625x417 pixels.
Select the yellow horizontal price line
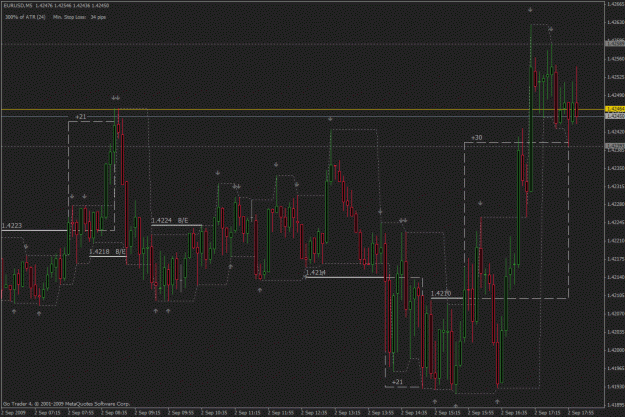303,109
